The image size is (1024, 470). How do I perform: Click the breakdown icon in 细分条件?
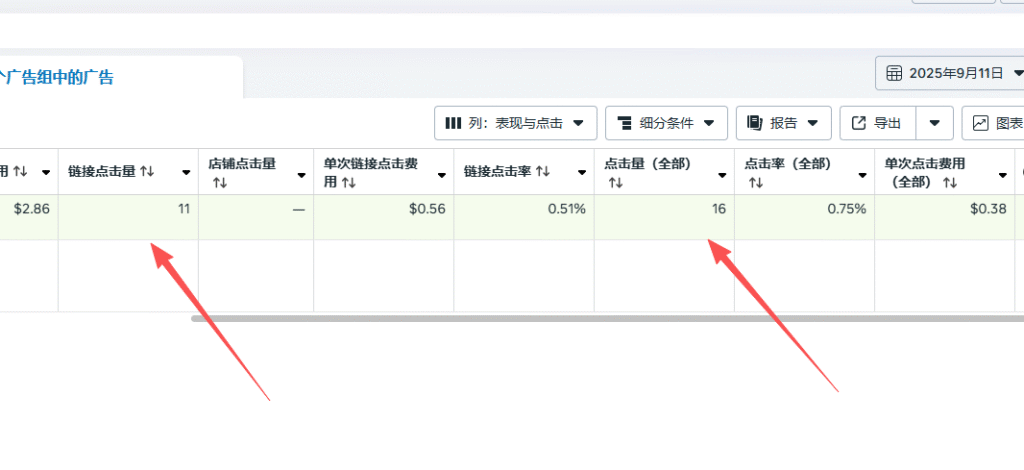[624, 123]
